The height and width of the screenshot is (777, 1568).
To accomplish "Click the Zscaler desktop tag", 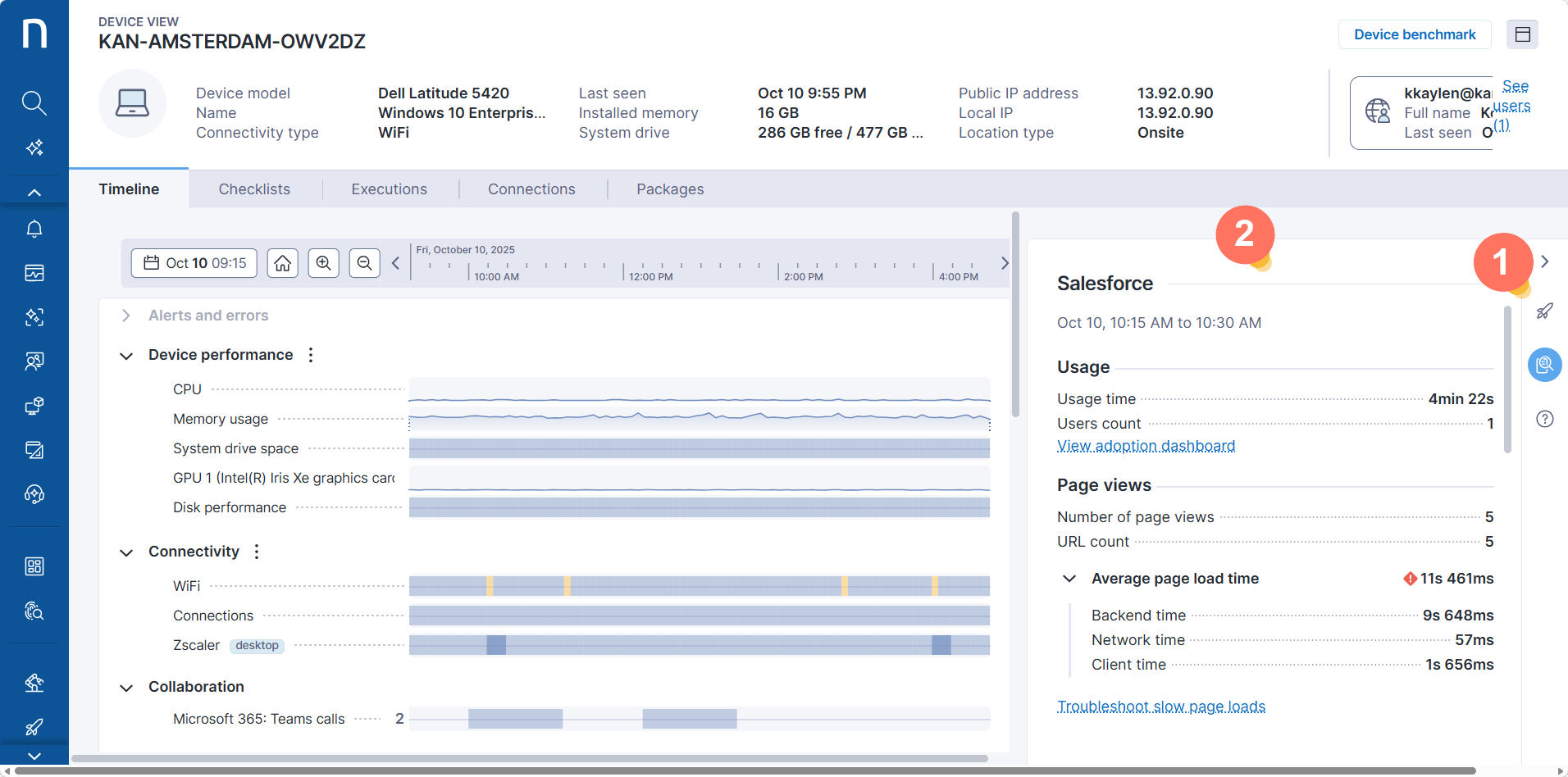I will 257,646.
